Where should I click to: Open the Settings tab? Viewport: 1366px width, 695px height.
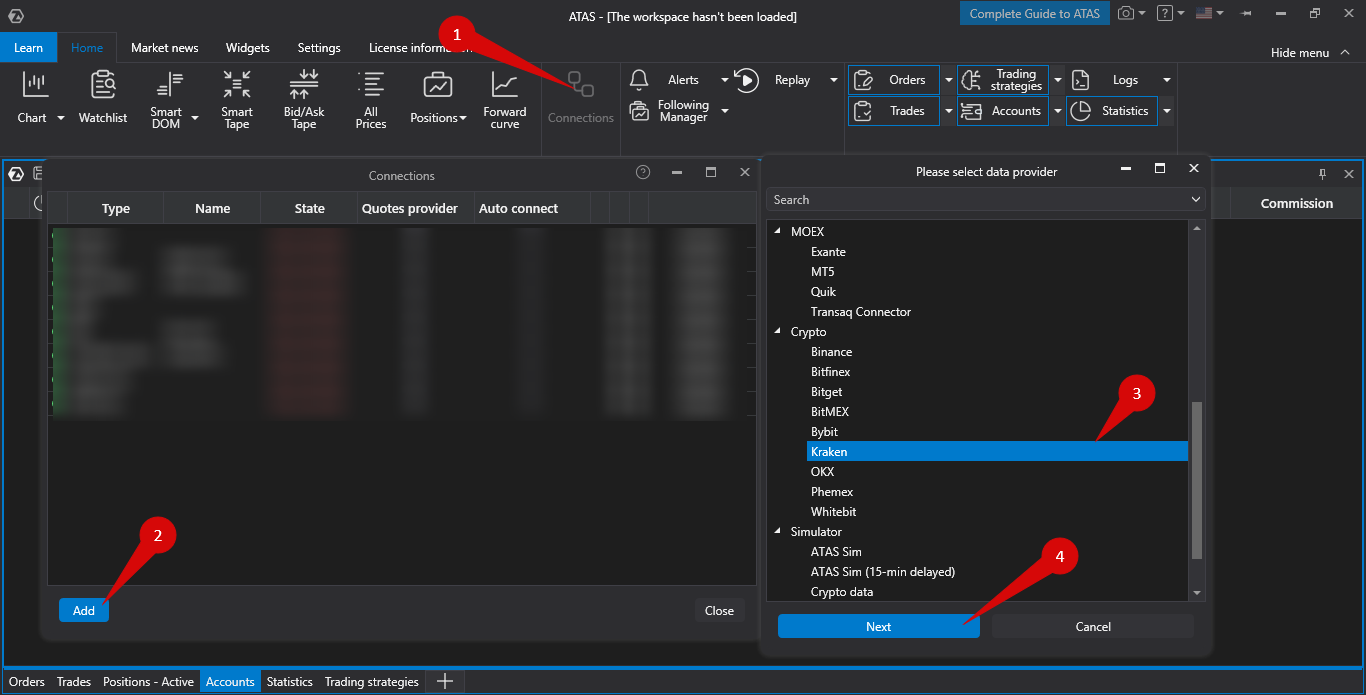tap(319, 48)
